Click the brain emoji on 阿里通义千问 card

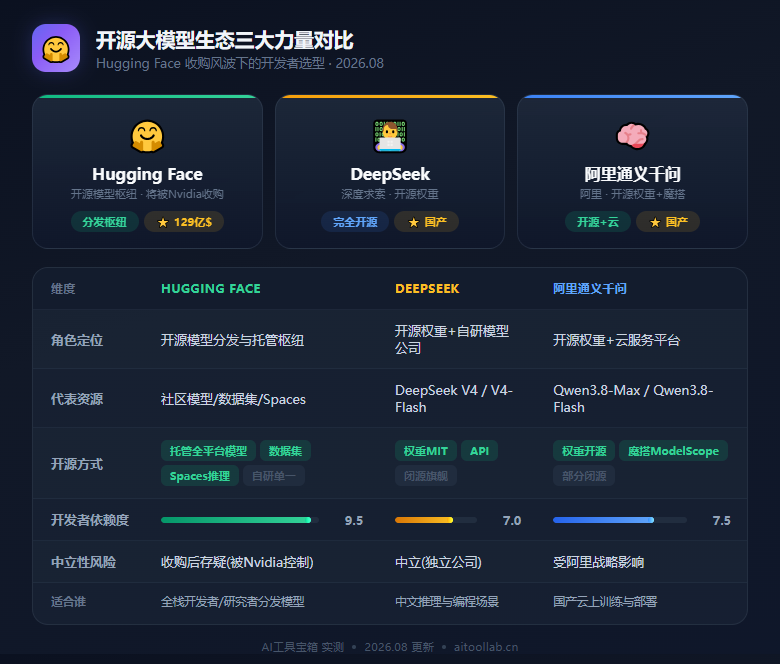pyautogui.click(x=632, y=136)
